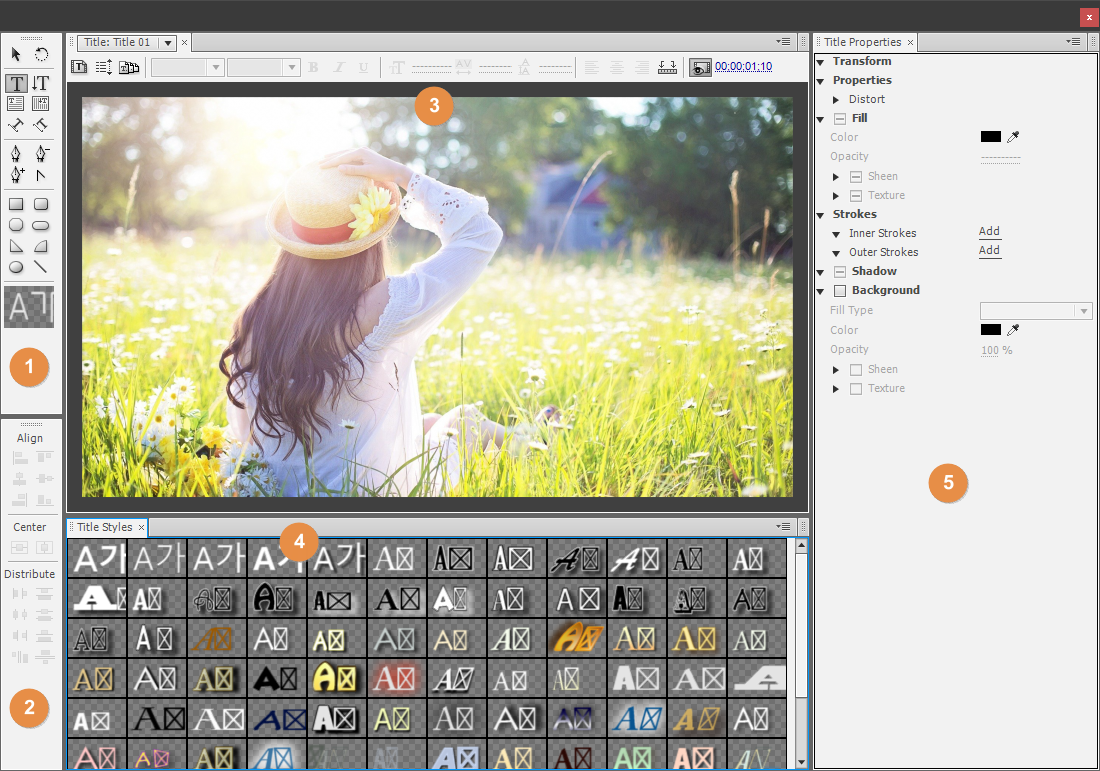
Task: Open the Title Properties panel menu
Action: point(1073,42)
